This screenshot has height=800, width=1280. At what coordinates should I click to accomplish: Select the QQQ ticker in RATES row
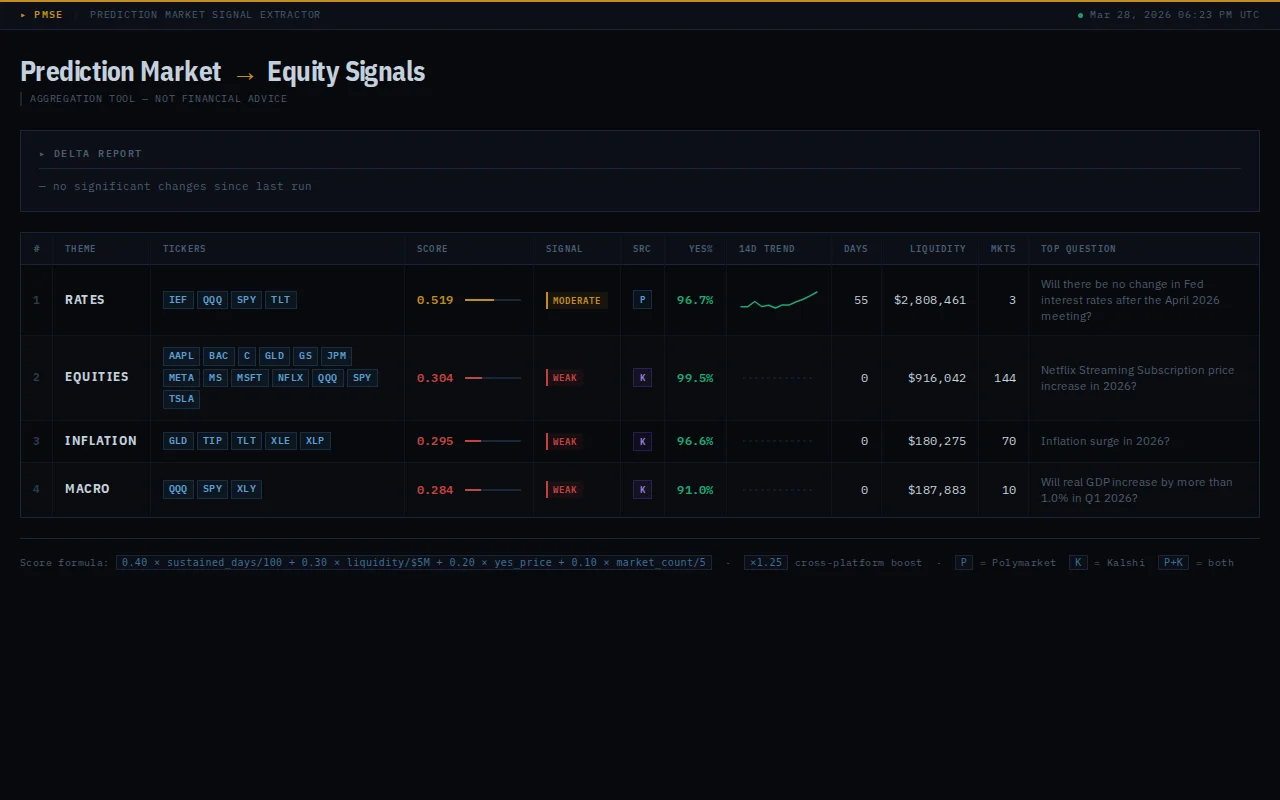[212, 300]
